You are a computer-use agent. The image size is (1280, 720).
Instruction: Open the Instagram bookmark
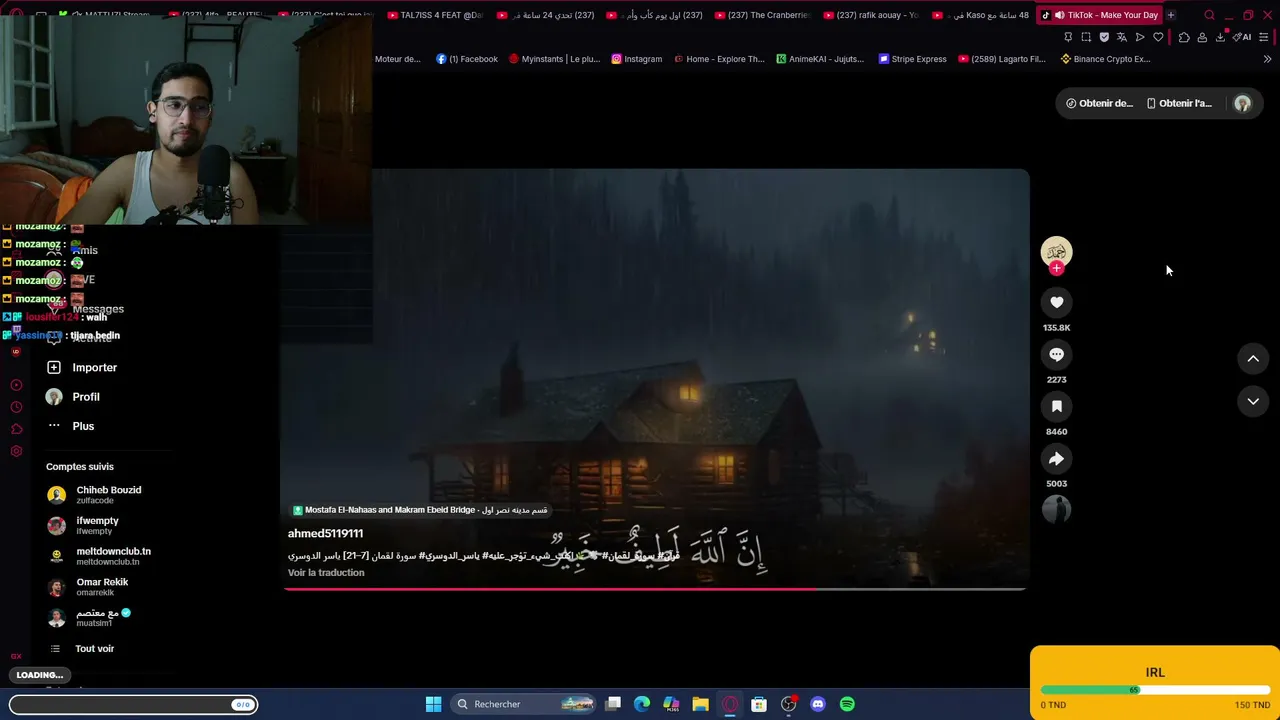(637, 59)
